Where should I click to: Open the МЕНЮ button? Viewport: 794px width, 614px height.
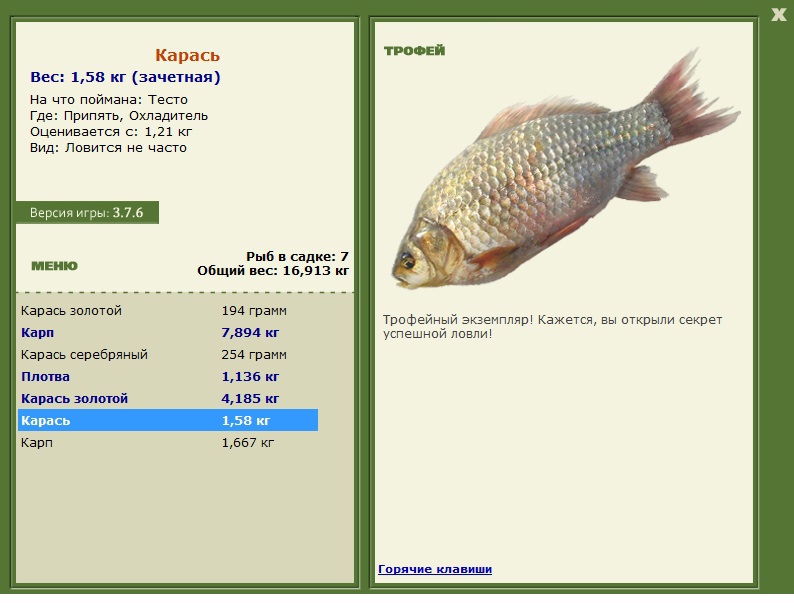point(55,266)
